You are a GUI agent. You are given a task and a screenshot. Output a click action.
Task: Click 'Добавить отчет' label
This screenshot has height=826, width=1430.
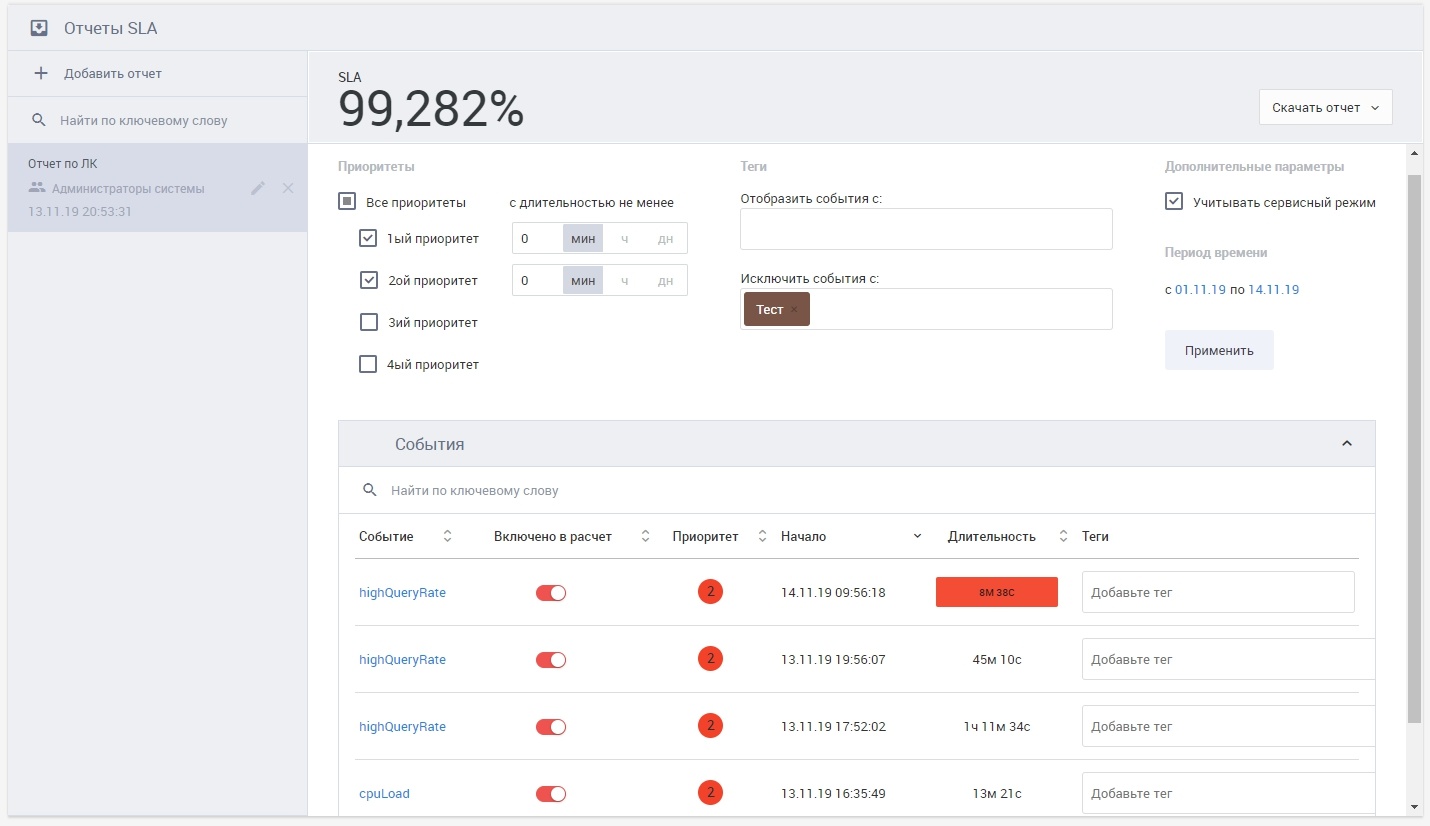(x=113, y=73)
